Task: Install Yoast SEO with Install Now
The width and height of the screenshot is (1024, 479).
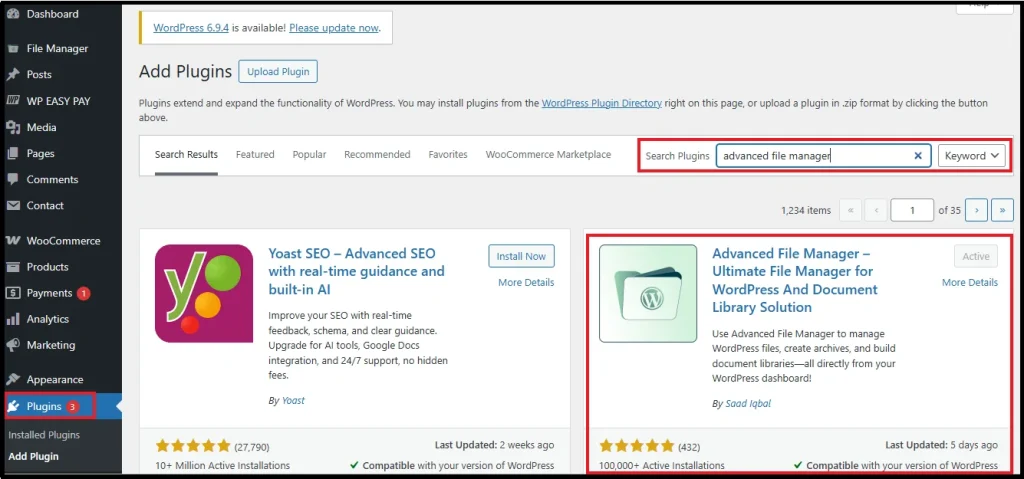Action: pyautogui.click(x=521, y=256)
